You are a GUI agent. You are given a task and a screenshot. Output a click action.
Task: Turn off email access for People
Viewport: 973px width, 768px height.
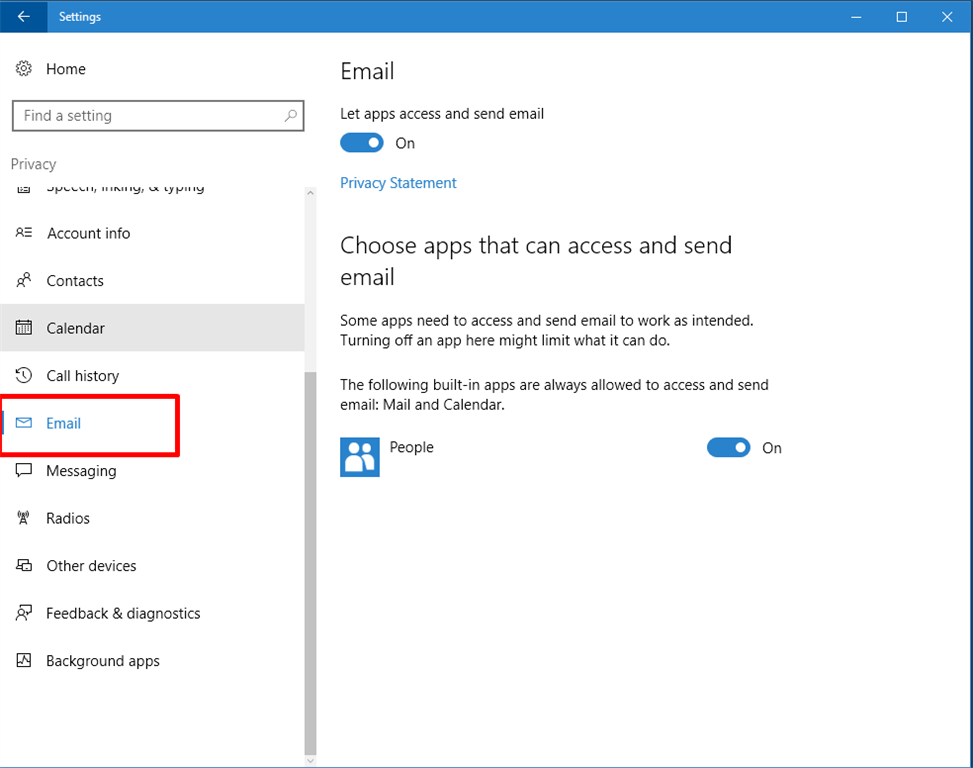728,448
